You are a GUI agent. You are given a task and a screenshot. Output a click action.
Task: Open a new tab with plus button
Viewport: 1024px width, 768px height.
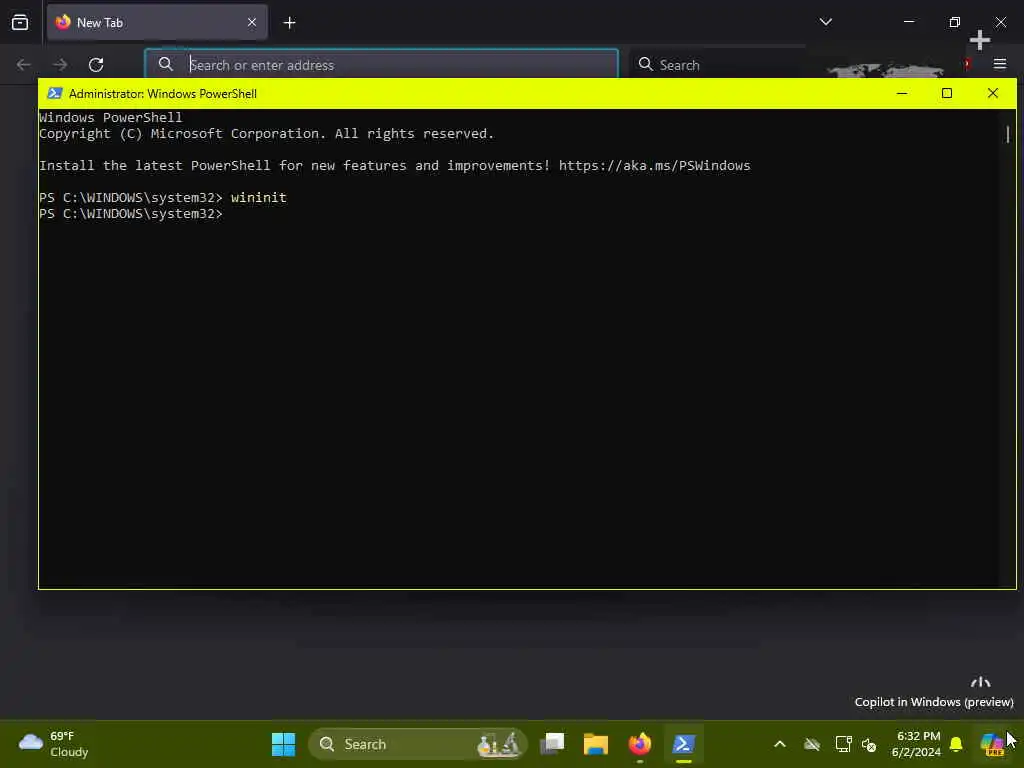pyautogui.click(x=289, y=23)
